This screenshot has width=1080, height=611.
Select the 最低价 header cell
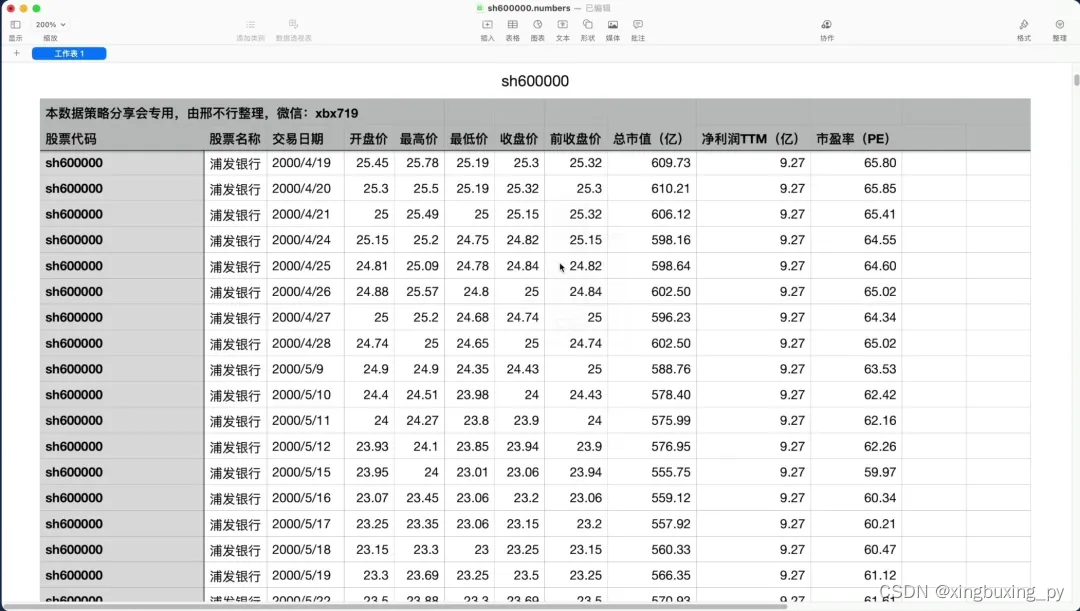point(469,138)
